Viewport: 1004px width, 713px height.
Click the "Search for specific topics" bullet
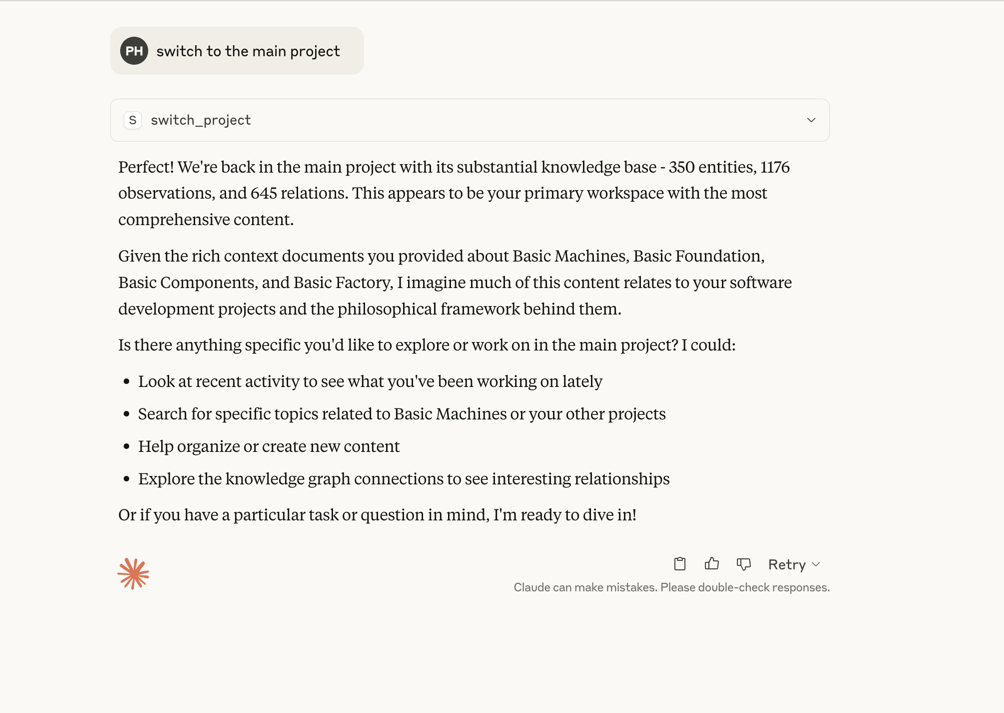(x=401, y=414)
